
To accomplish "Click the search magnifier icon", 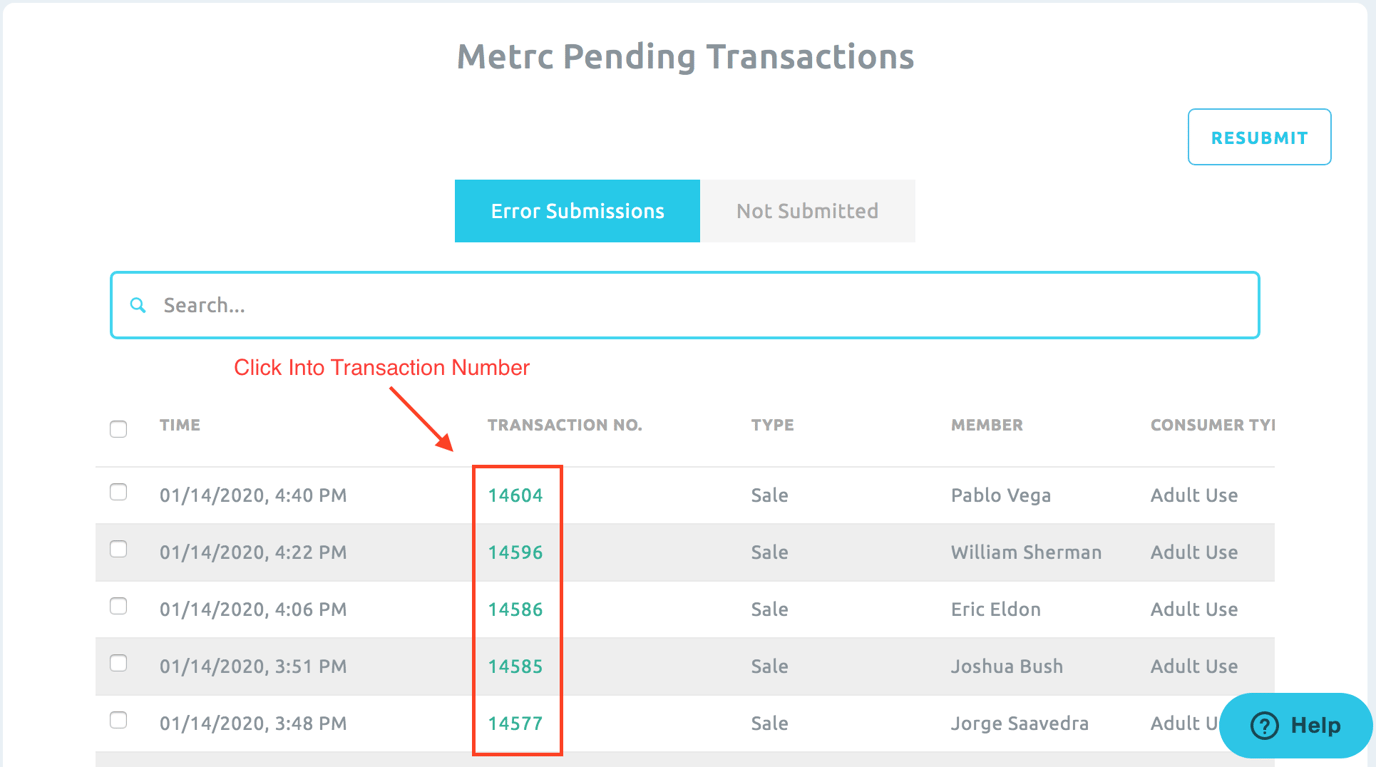I will point(137,305).
